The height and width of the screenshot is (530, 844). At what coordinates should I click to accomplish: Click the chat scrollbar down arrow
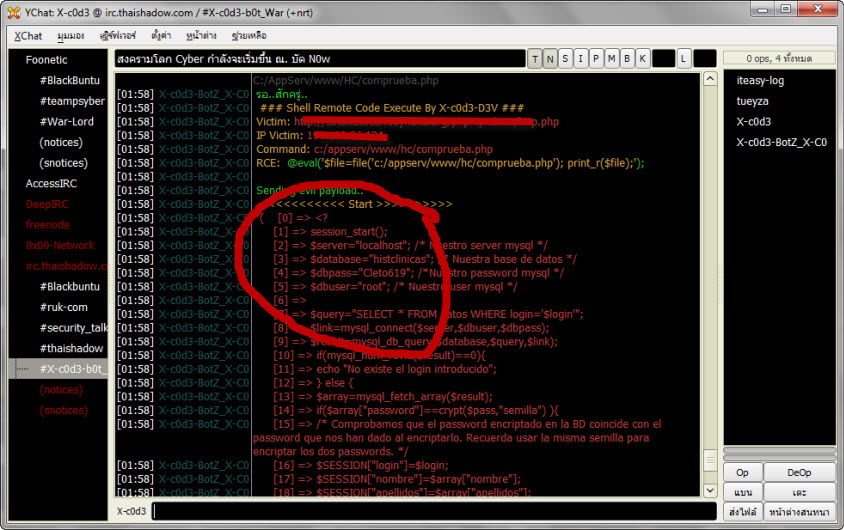711,490
